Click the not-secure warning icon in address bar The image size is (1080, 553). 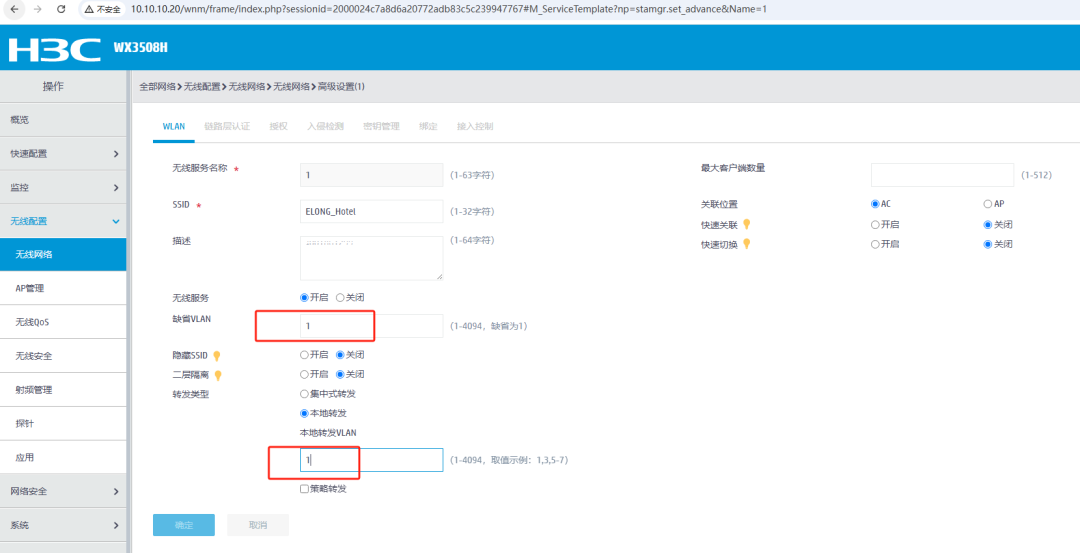(x=89, y=10)
